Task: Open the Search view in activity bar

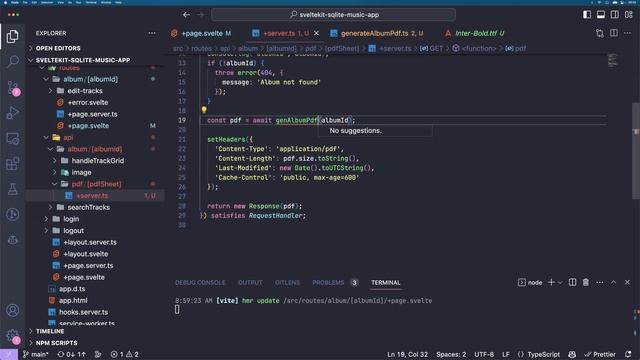Action: (13, 62)
